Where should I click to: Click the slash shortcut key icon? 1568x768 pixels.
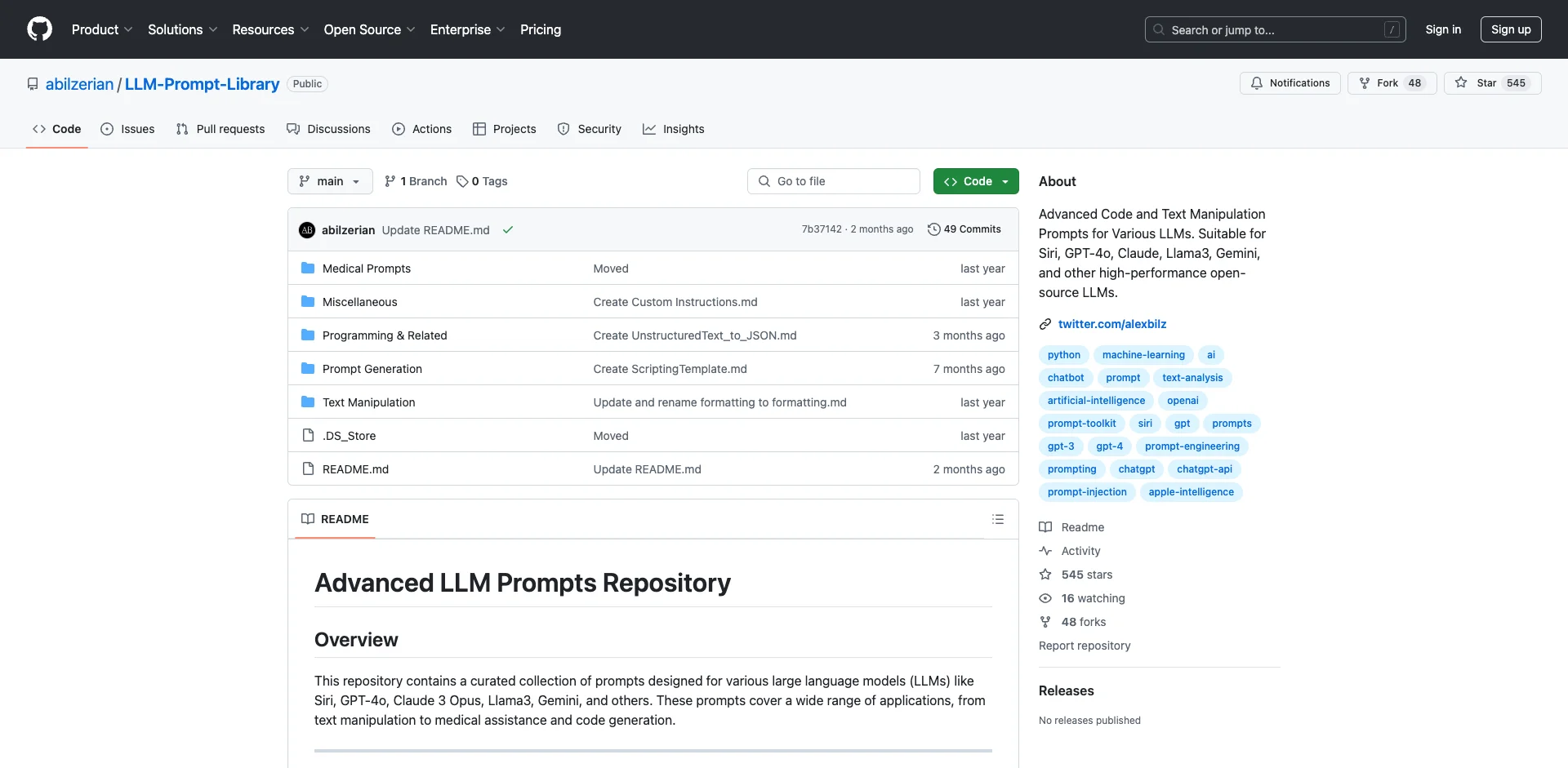1392,29
